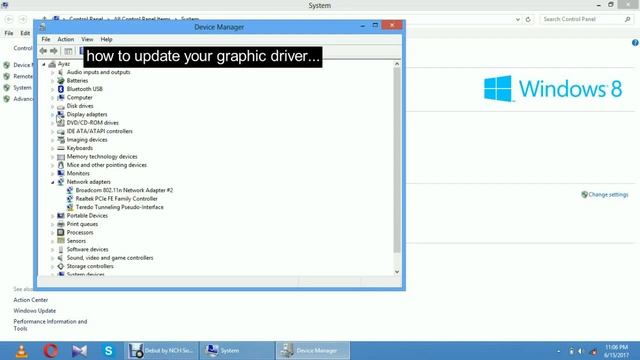Click the help icon in System window
This screenshot has height=360, width=640.
(635, 42)
